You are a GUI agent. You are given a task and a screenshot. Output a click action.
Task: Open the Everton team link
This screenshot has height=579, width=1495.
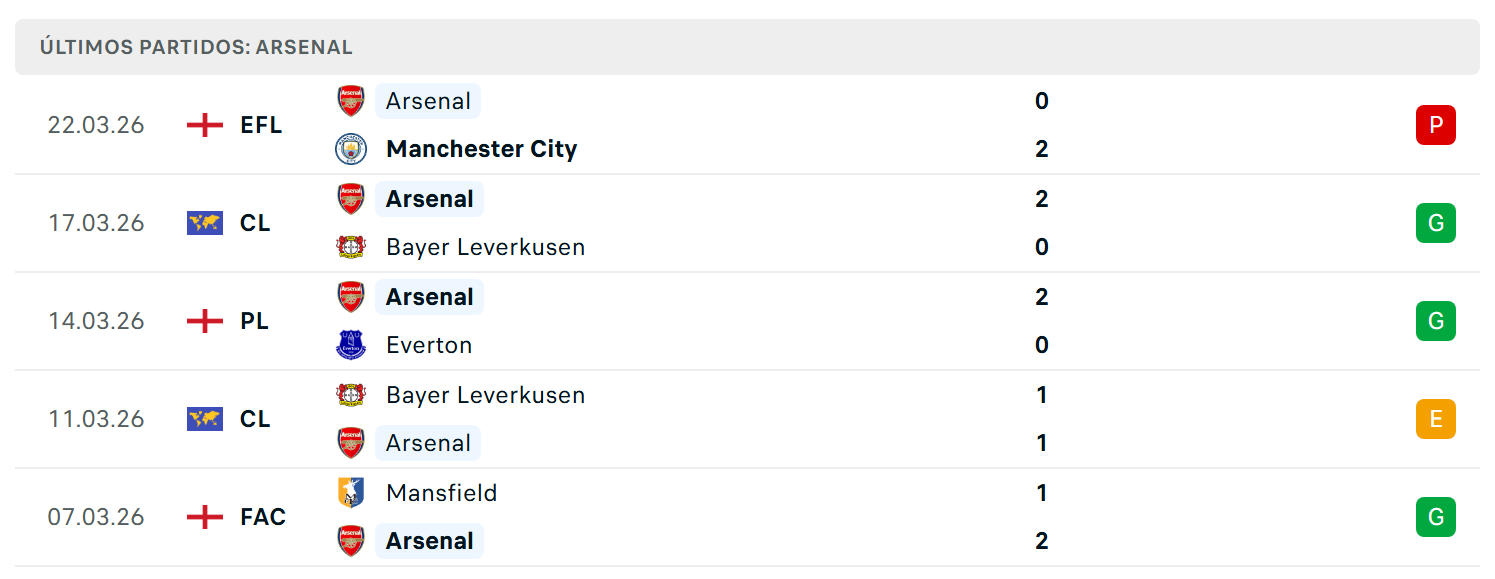(429, 345)
